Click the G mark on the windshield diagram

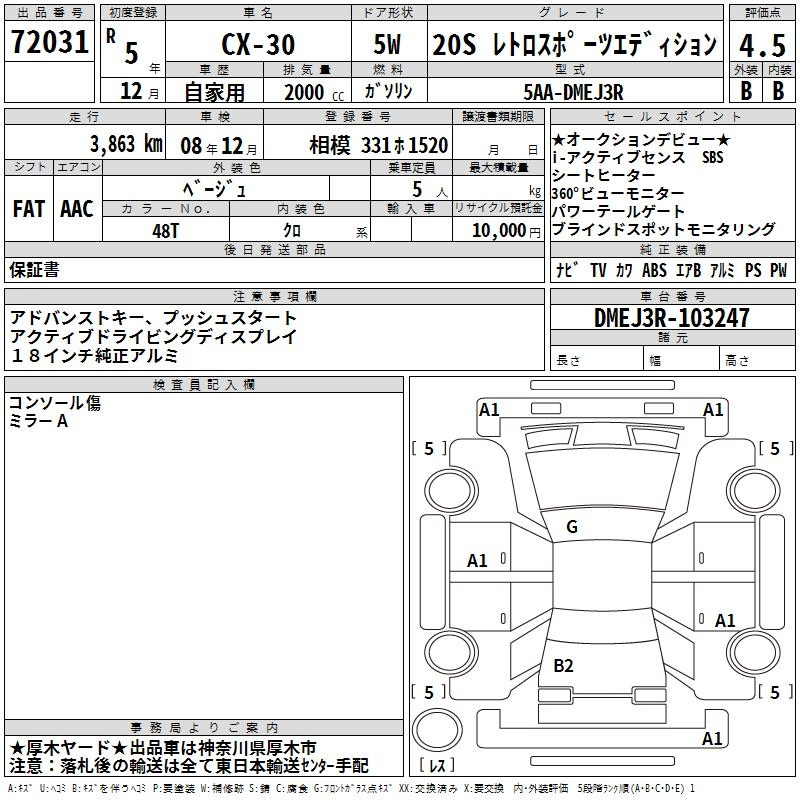coord(571,527)
